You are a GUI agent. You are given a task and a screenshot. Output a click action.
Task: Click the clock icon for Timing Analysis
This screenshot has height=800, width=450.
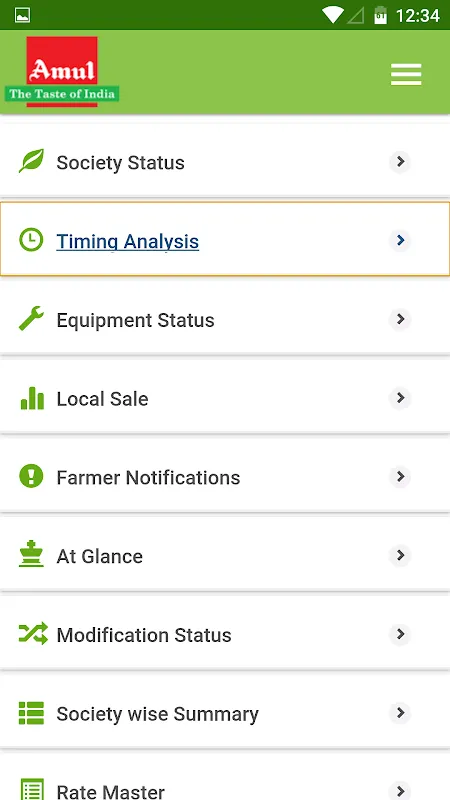[31, 240]
